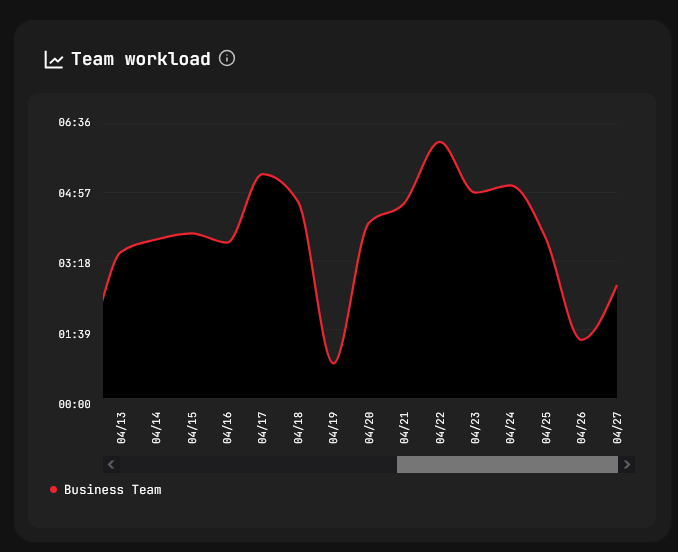The image size is (678, 552).
Task: Click the 06:36 y-axis label
Action: pos(75,122)
